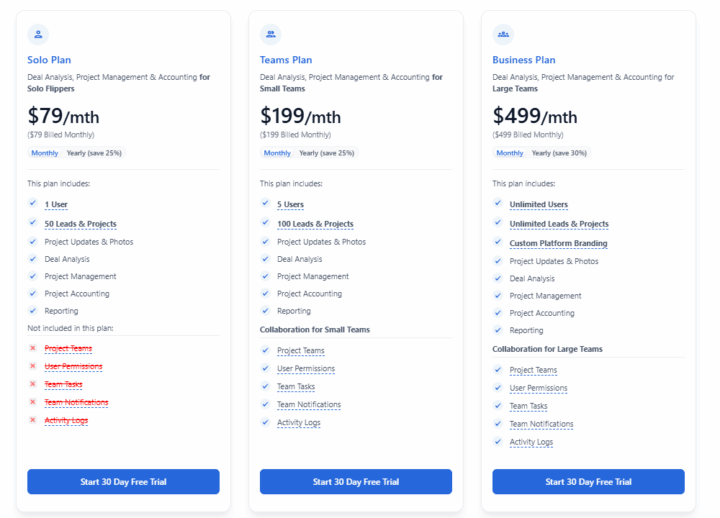Click the User Permissions feature in Teams Plan

306,369
